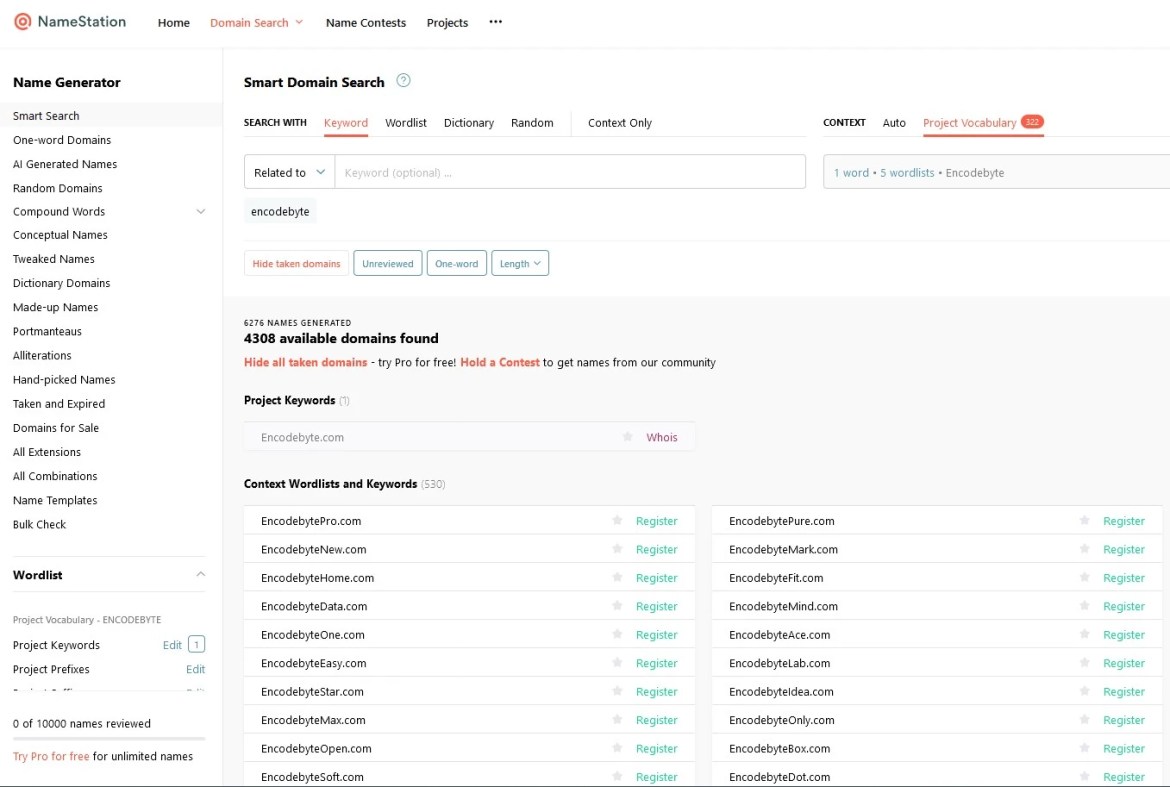
Task: Click the NameStation logo
Action: tap(70, 22)
